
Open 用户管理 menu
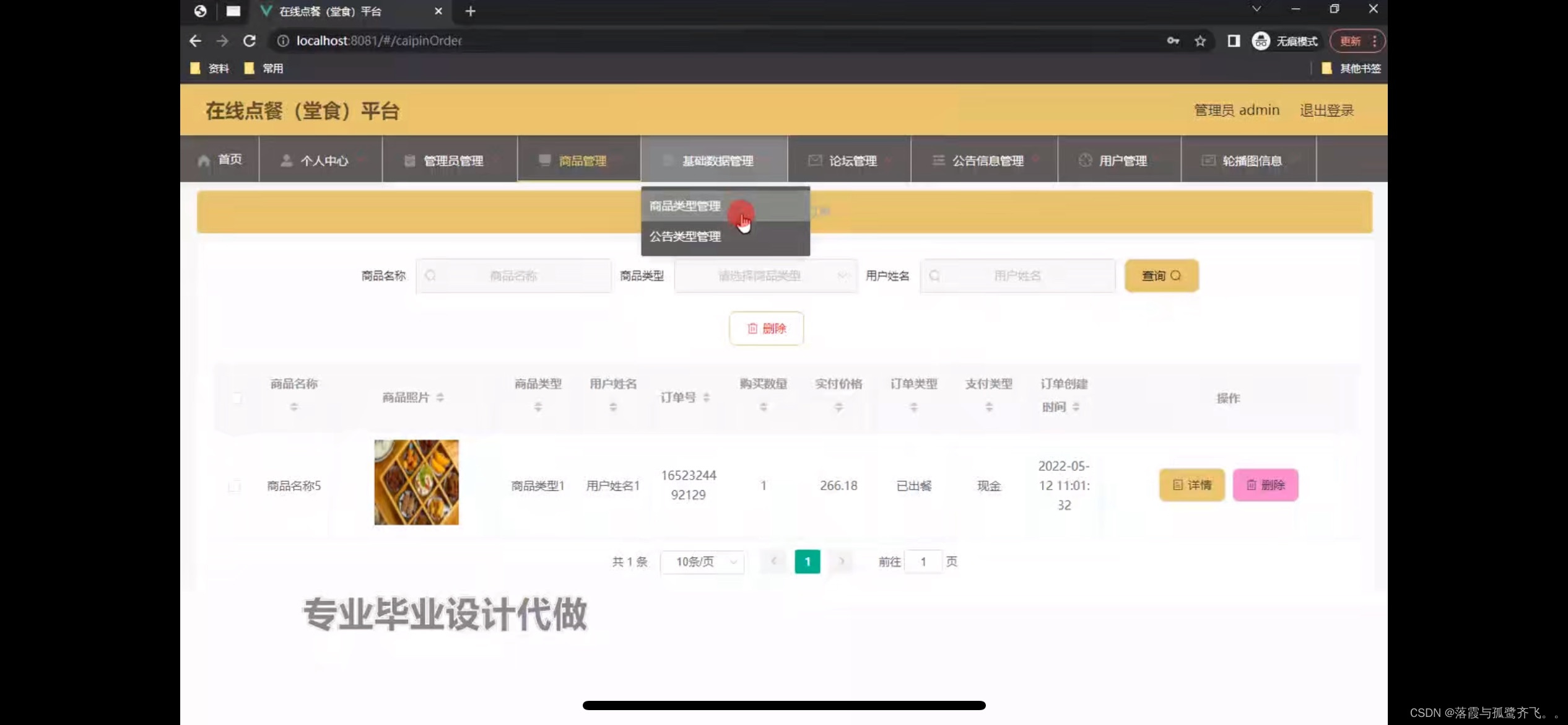[1120, 160]
